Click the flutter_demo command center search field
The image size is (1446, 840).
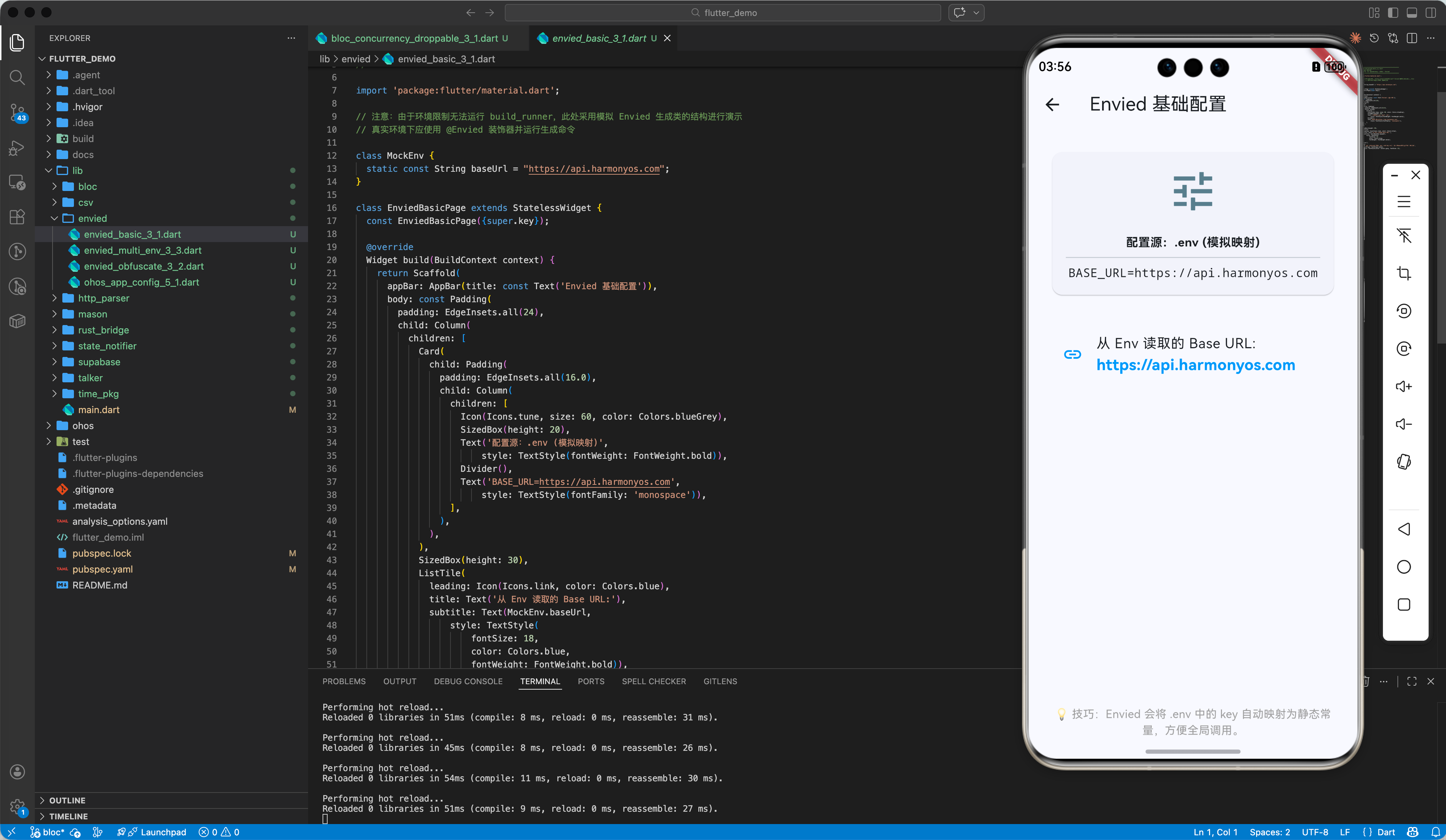pos(723,13)
